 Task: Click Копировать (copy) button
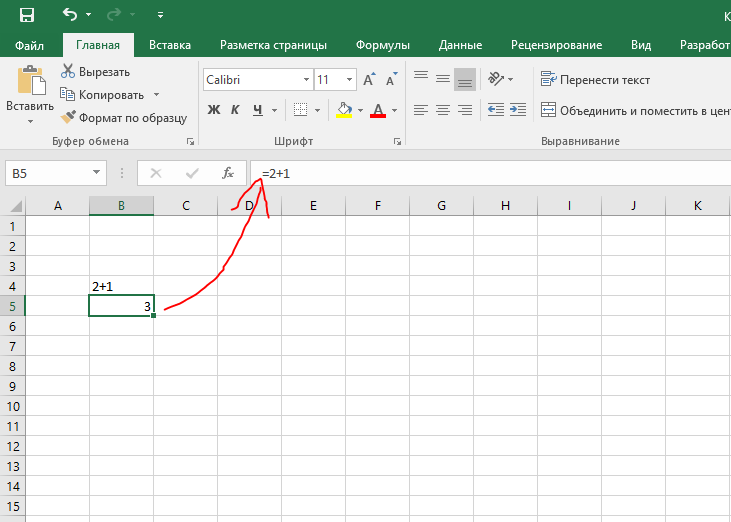coord(102,95)
